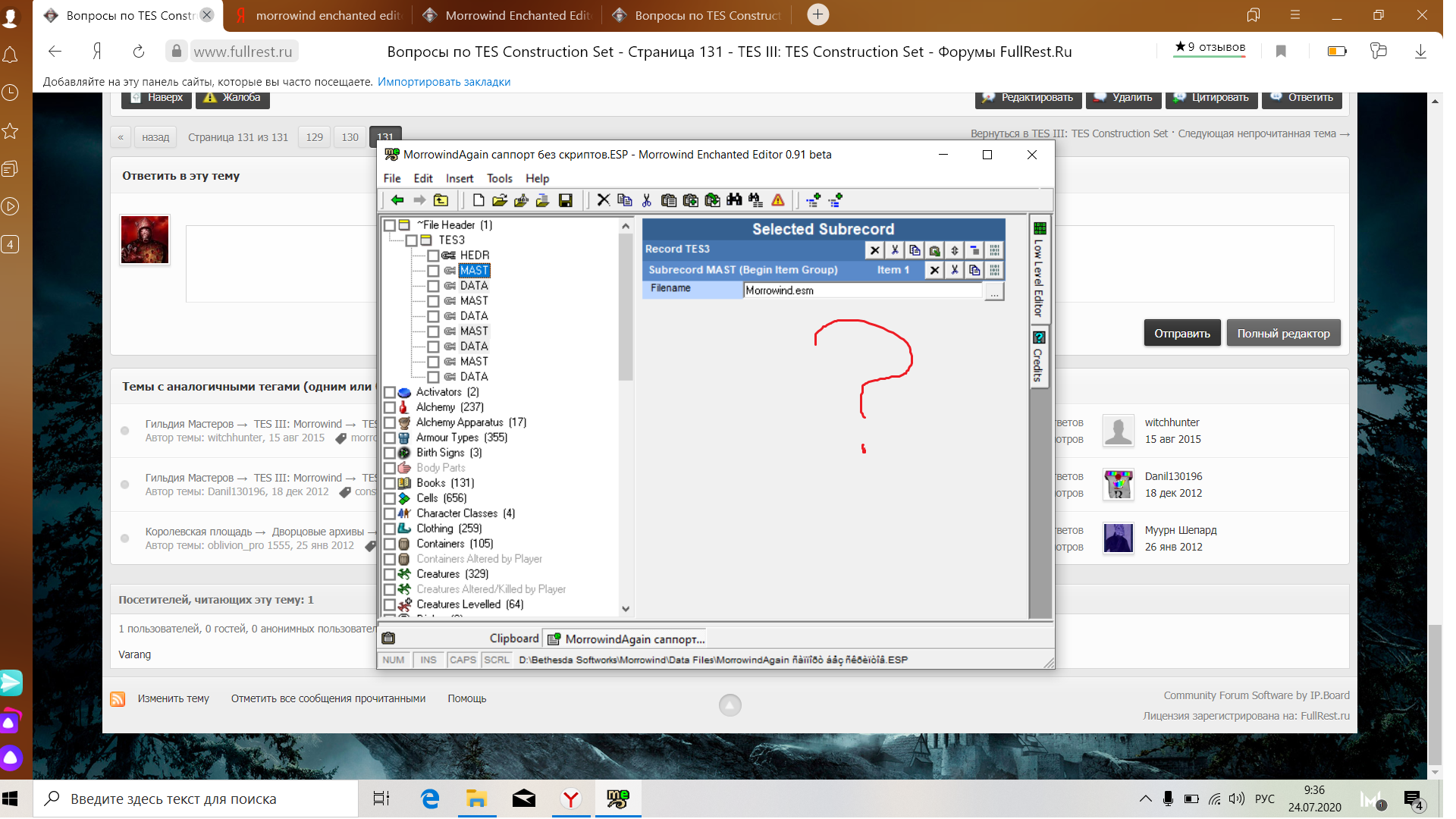Click scissors Cut icon in main toolbar

click(x=646, y=200)
